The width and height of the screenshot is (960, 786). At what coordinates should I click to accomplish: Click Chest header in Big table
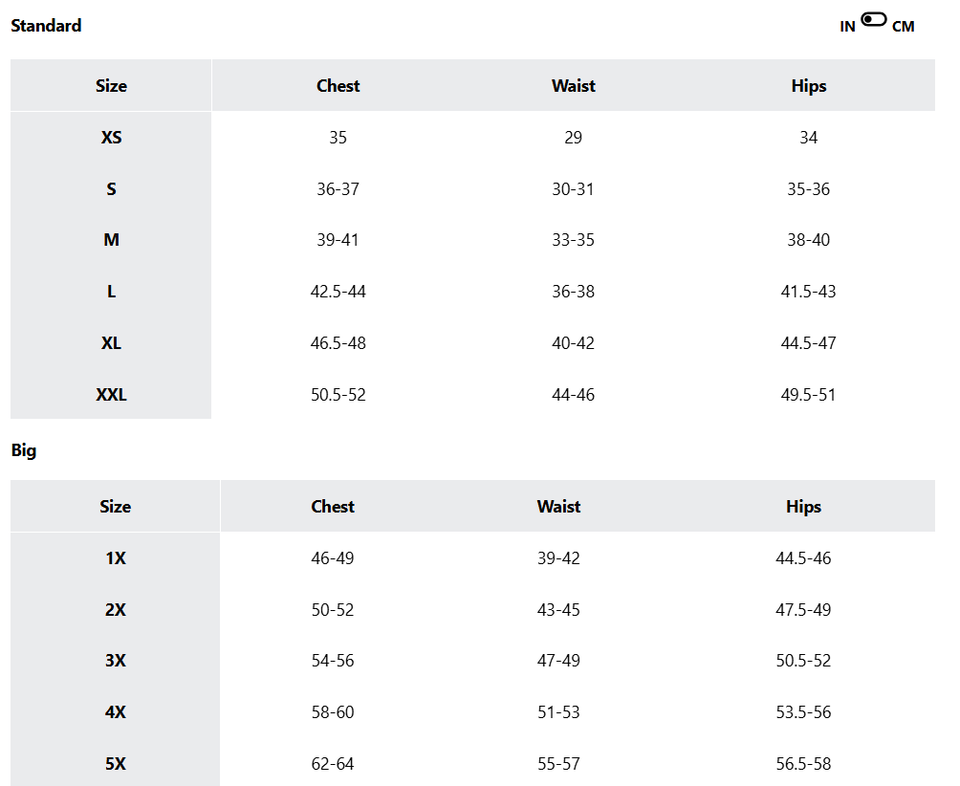(x=333, y=507)
